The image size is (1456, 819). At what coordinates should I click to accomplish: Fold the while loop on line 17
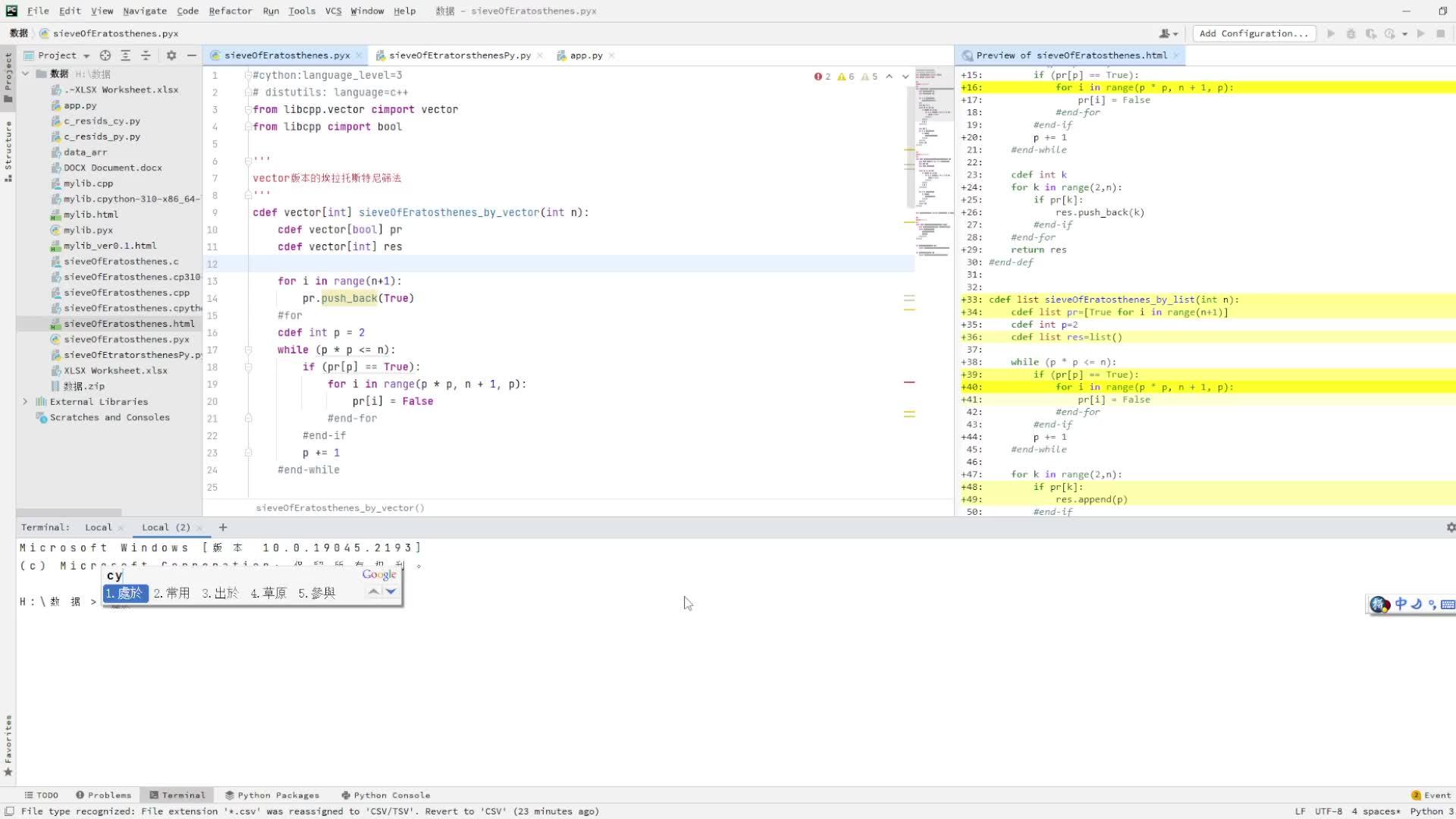tap(248, 350)
